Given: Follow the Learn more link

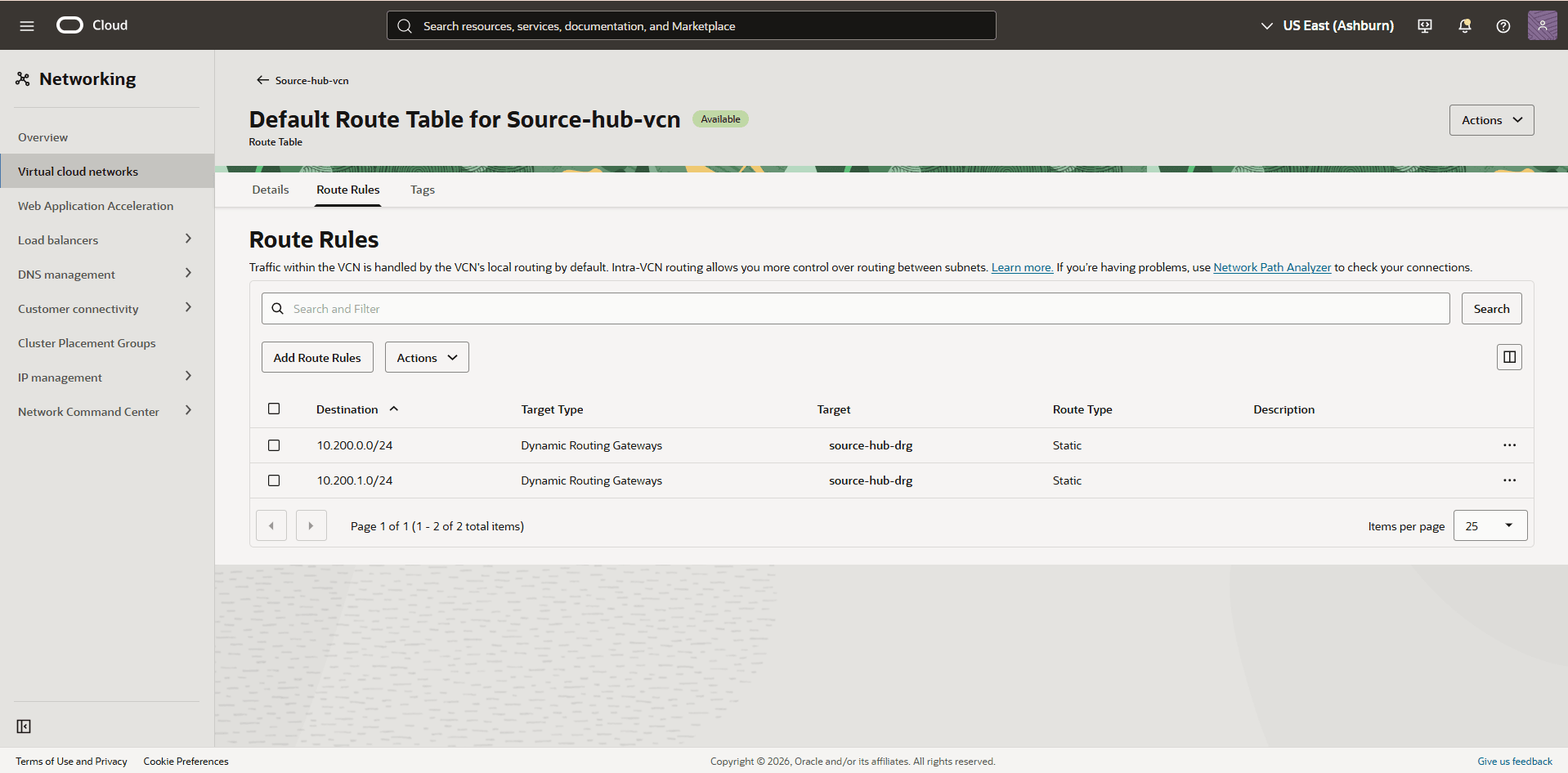Looking at the screenshot, I should tap(1022, 267).
